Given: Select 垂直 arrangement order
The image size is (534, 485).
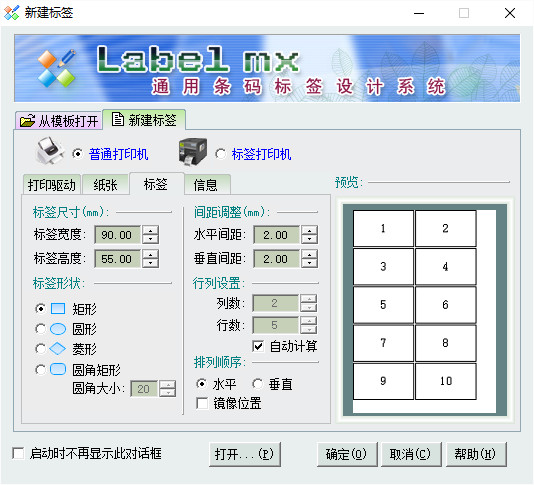Looking at the screenshot, I should coord(257,384).
